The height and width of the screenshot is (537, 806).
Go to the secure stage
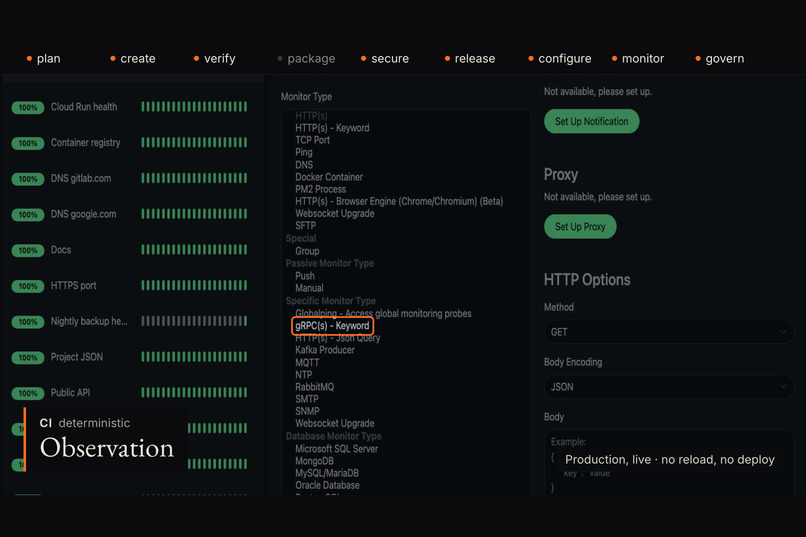coord(384,59)
